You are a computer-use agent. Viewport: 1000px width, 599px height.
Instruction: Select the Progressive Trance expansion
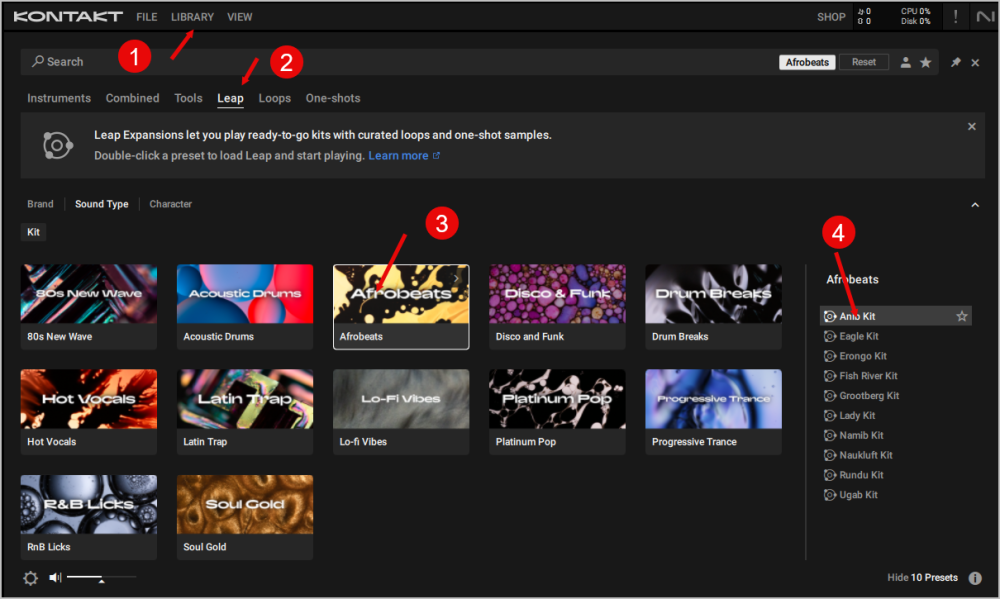(x=714, y=412)
